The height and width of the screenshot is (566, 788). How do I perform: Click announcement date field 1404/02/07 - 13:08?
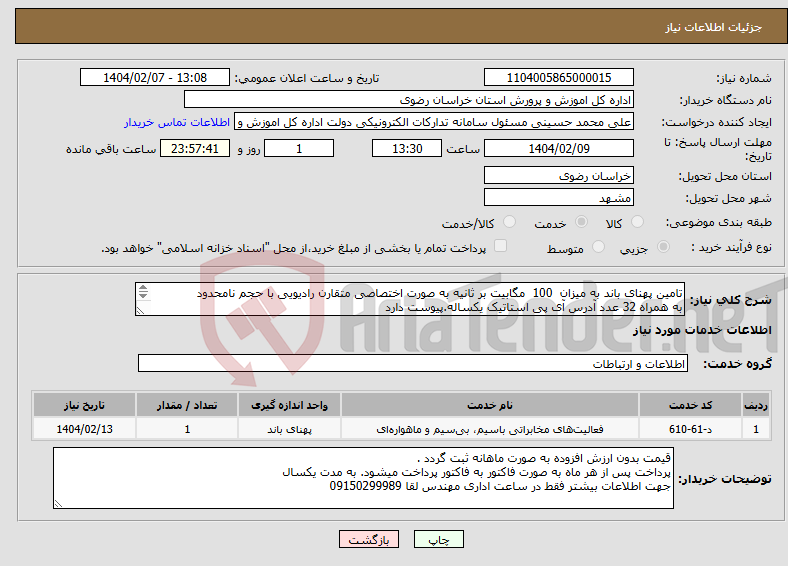155,77
